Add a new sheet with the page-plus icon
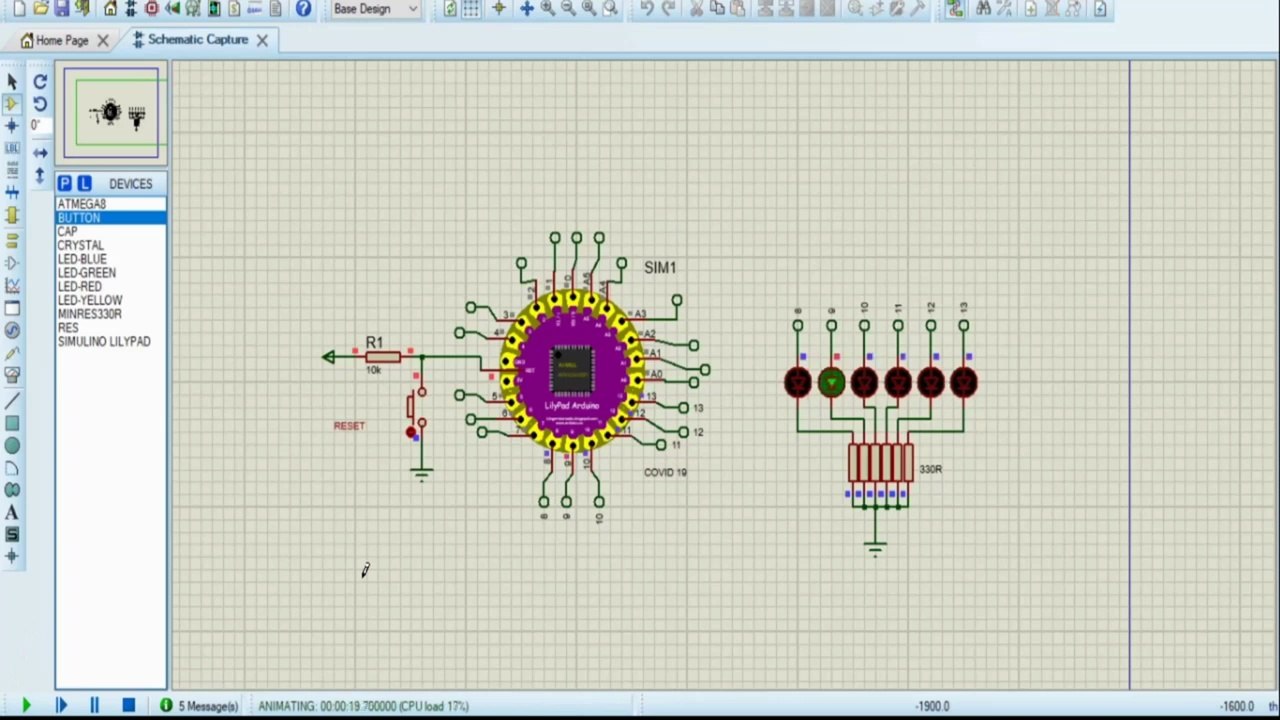This screenshot has width=1280, height=720. pos(1030,8)
